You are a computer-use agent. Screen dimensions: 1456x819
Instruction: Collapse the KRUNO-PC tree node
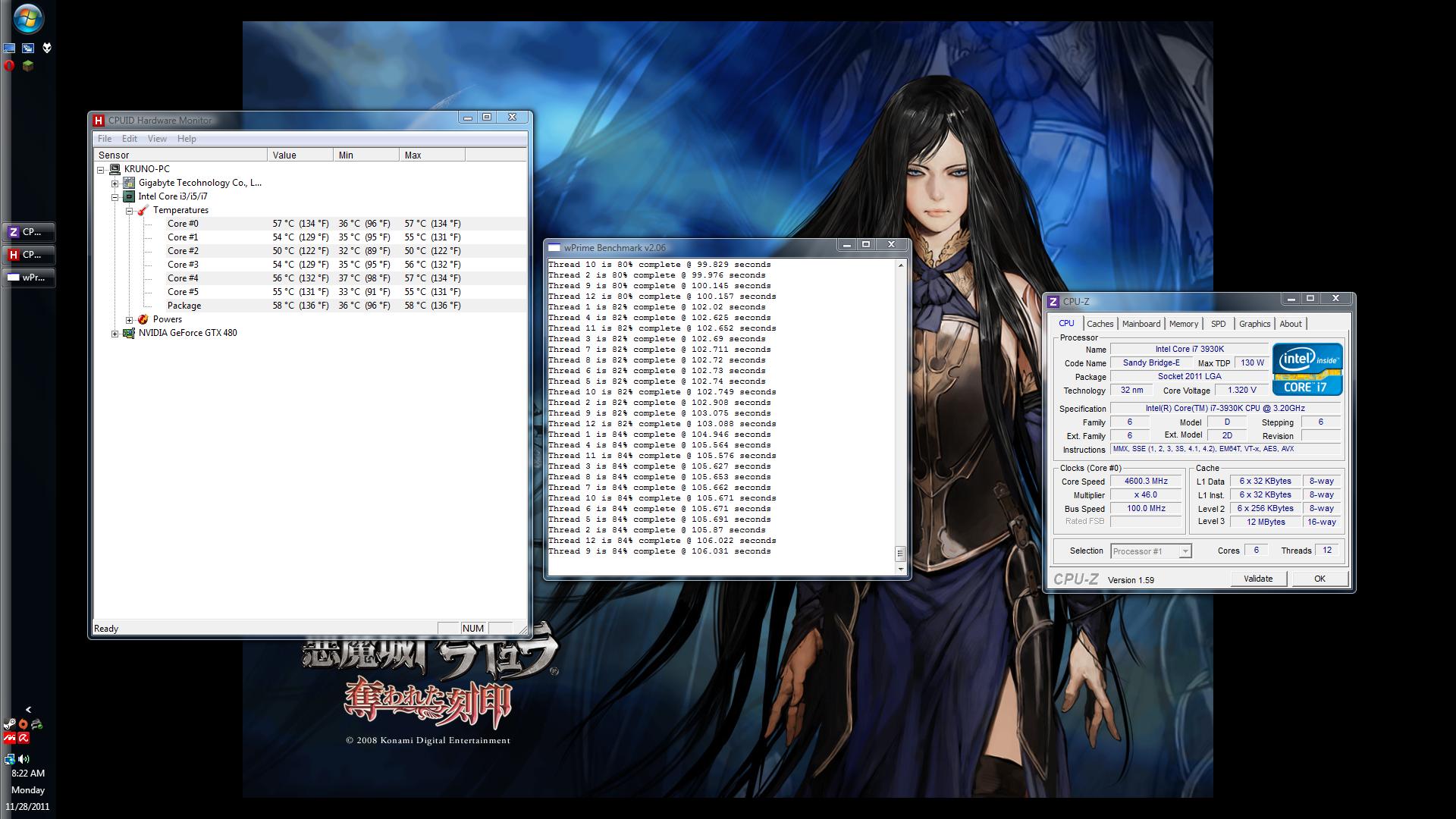100,170
